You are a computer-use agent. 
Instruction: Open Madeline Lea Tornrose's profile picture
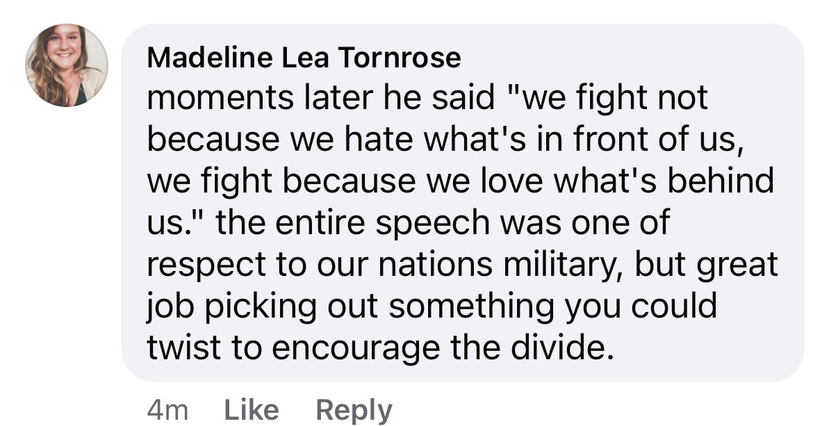67,65
